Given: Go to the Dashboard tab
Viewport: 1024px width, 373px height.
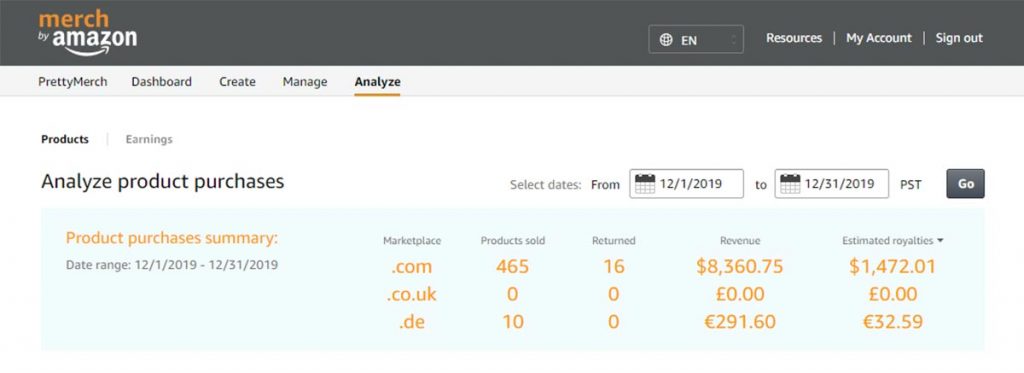Looking at the screenshot, I should tap(161, 82).
